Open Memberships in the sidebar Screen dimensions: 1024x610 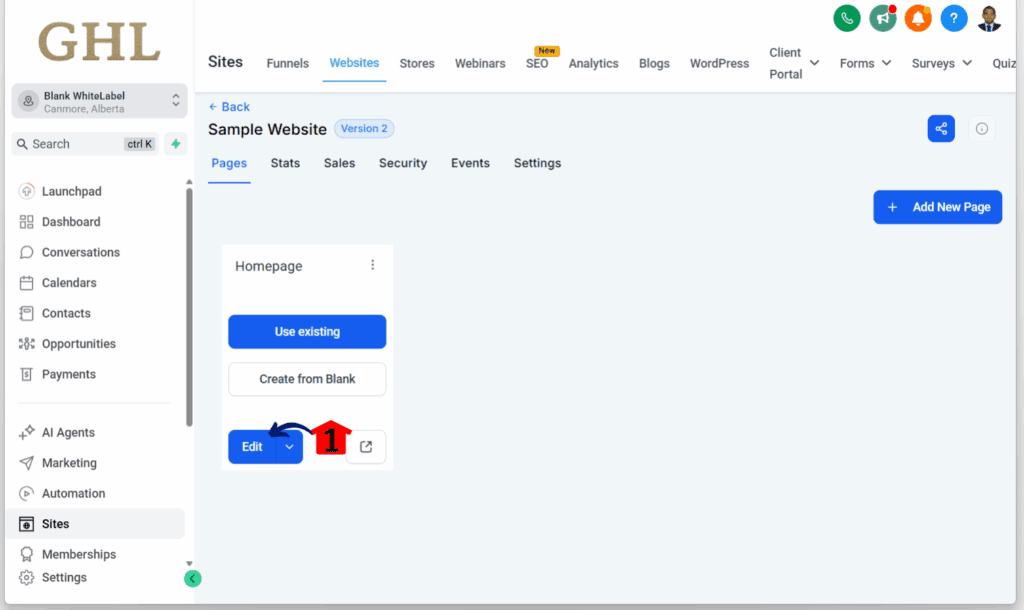tap(79, 554)
